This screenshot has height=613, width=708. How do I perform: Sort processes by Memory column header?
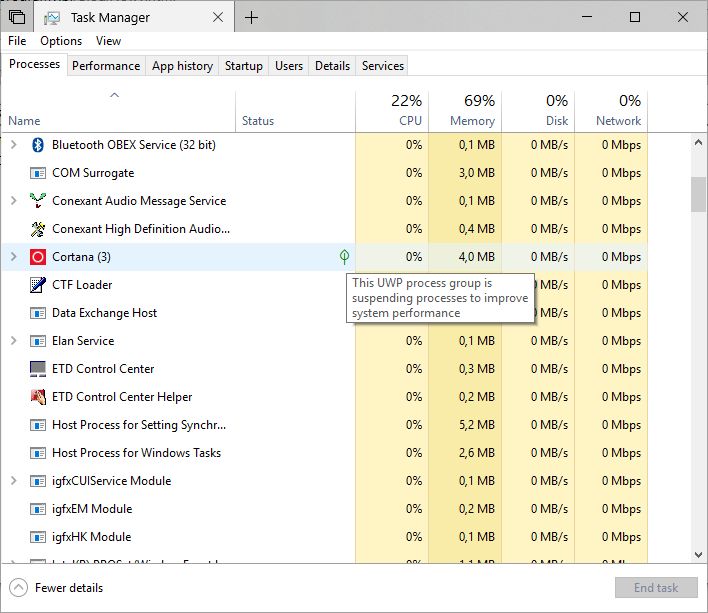(x=465, y=112)
